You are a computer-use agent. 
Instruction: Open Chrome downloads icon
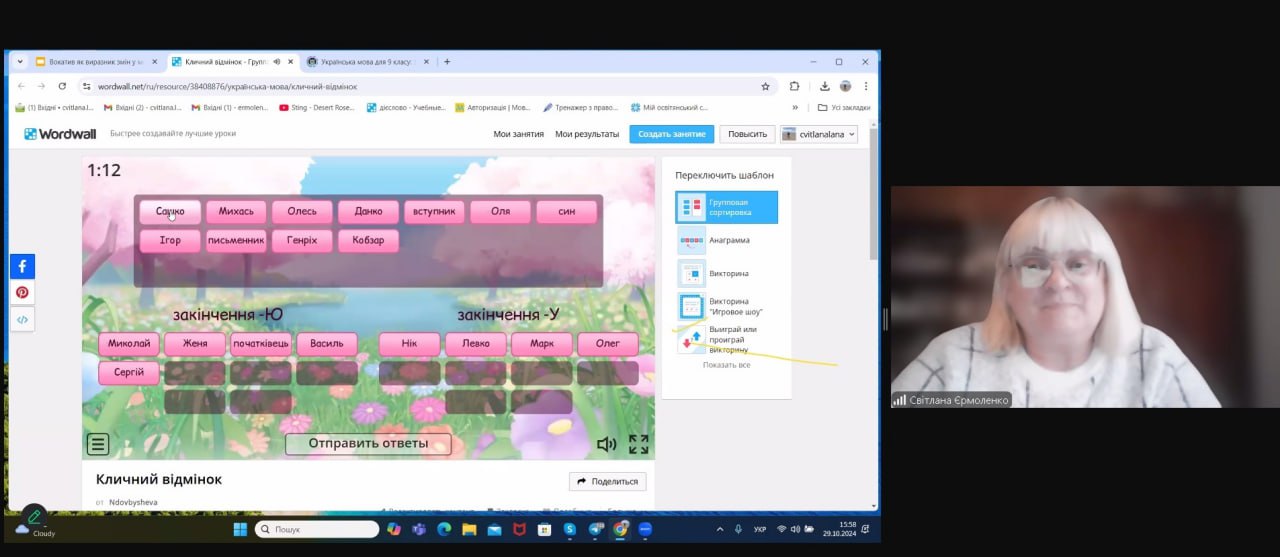pos(825,86)
